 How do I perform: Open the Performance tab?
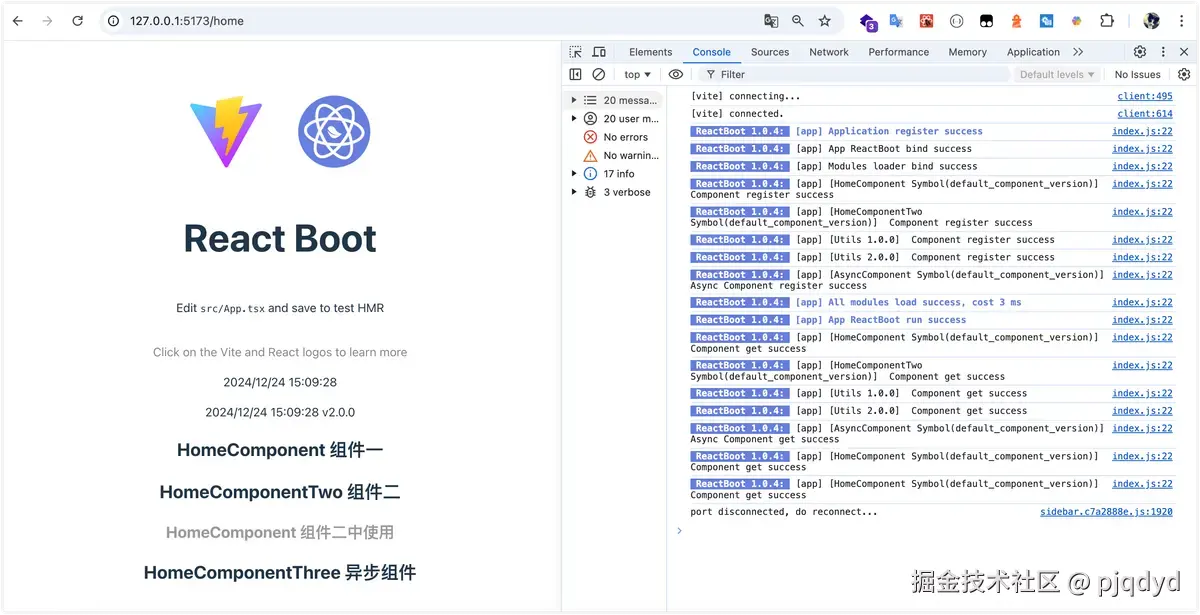point(898,52)
